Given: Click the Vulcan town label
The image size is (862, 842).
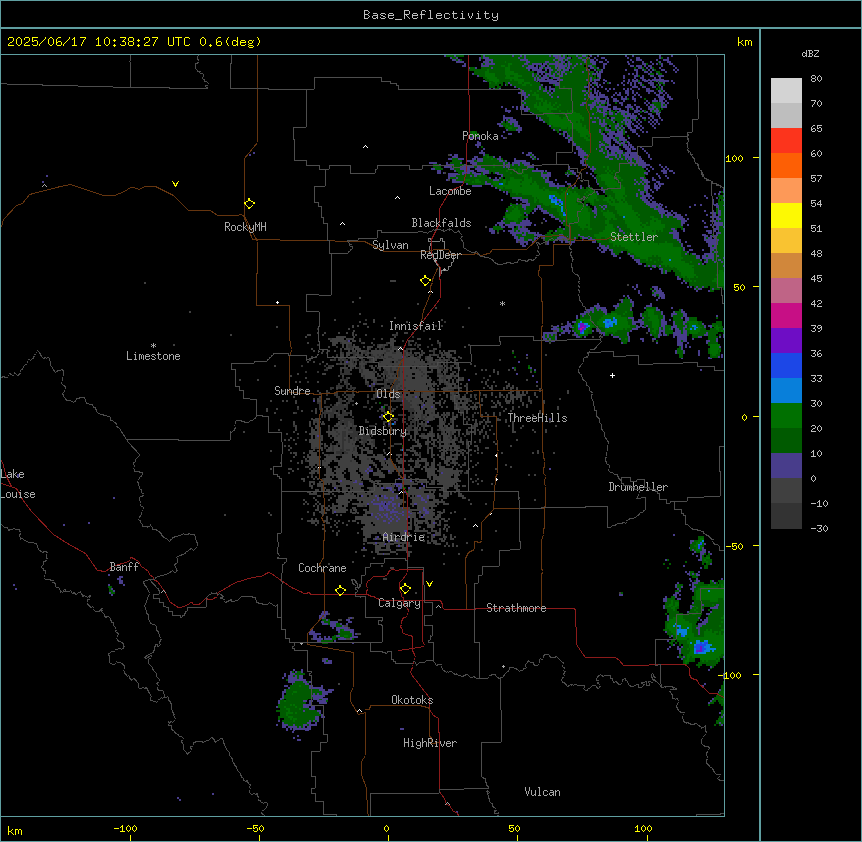Looking at the screenshot, I should click(x=543, y=792).
